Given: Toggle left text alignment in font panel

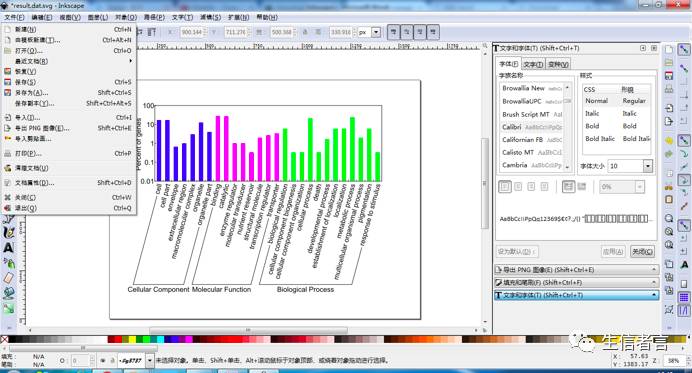Looking at the screenshot, I should [505, 187].
